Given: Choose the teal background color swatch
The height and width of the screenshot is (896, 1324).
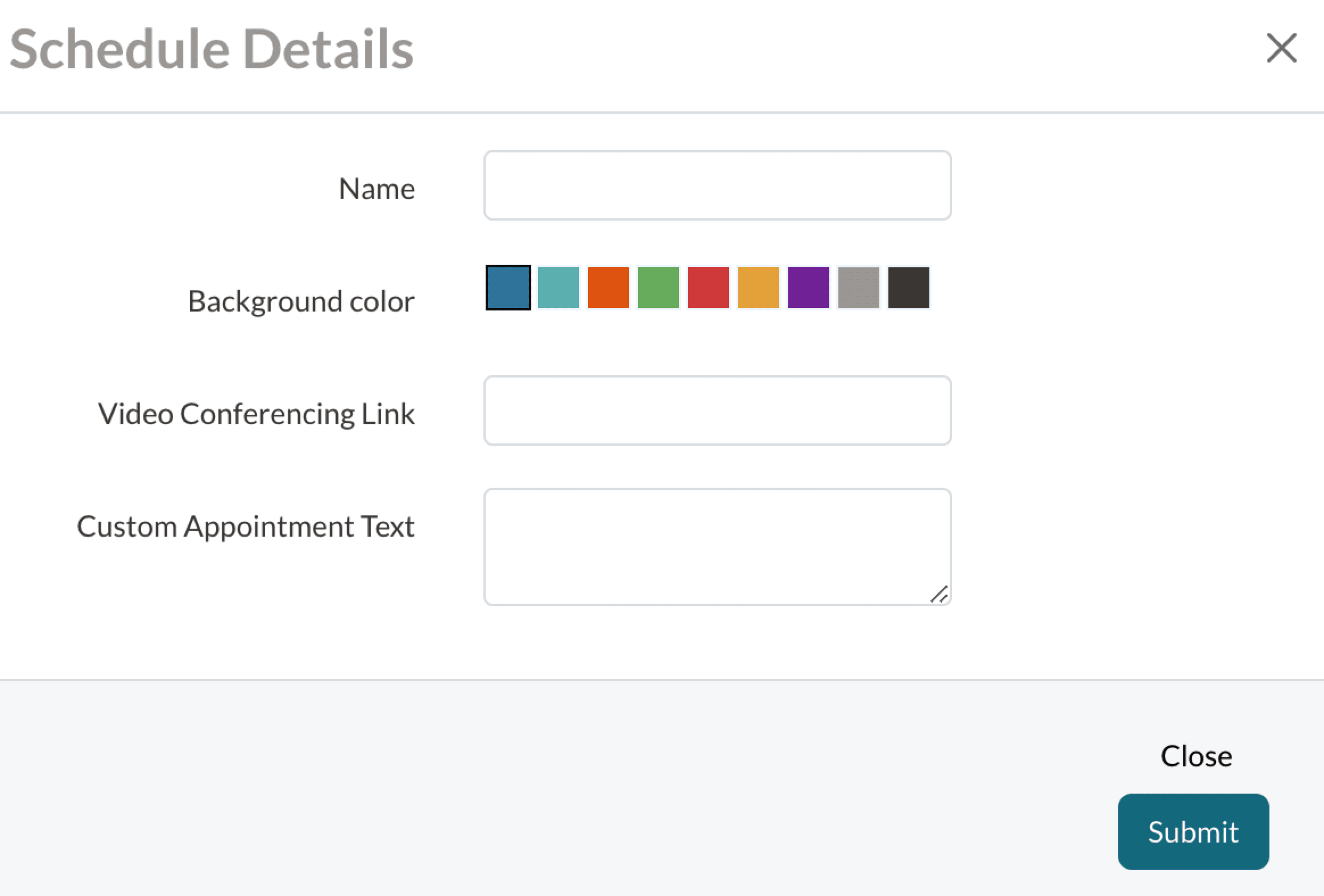Looking at the screenshot, I should [558, 288].
